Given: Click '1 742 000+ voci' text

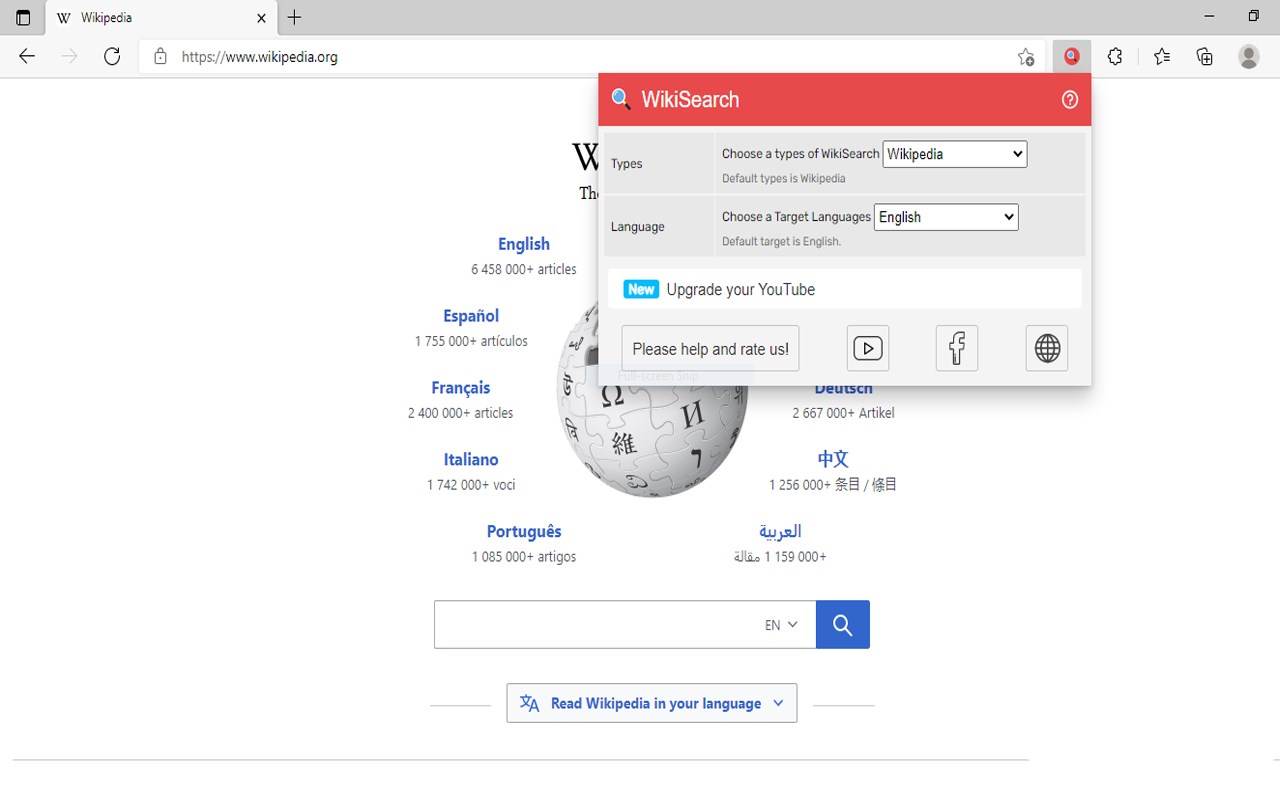Looking at the screenshot, I should (x=471, y=485).
